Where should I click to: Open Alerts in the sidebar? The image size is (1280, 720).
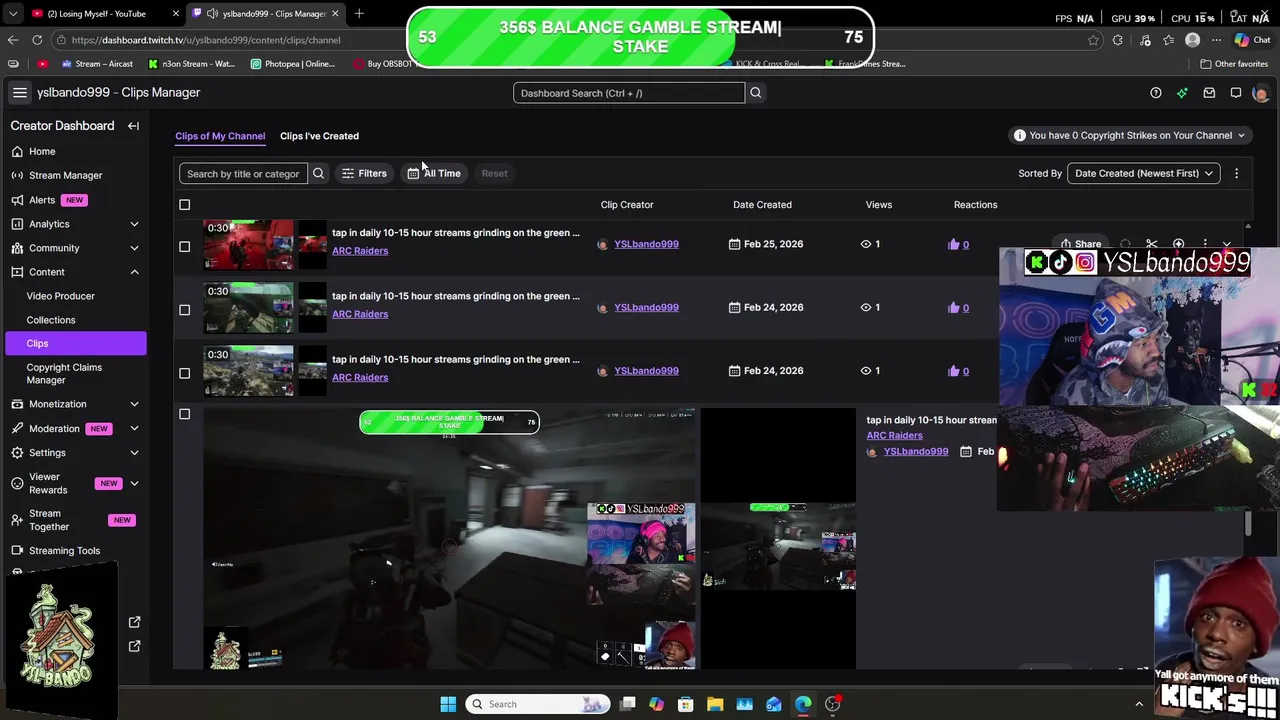point(42,200)
